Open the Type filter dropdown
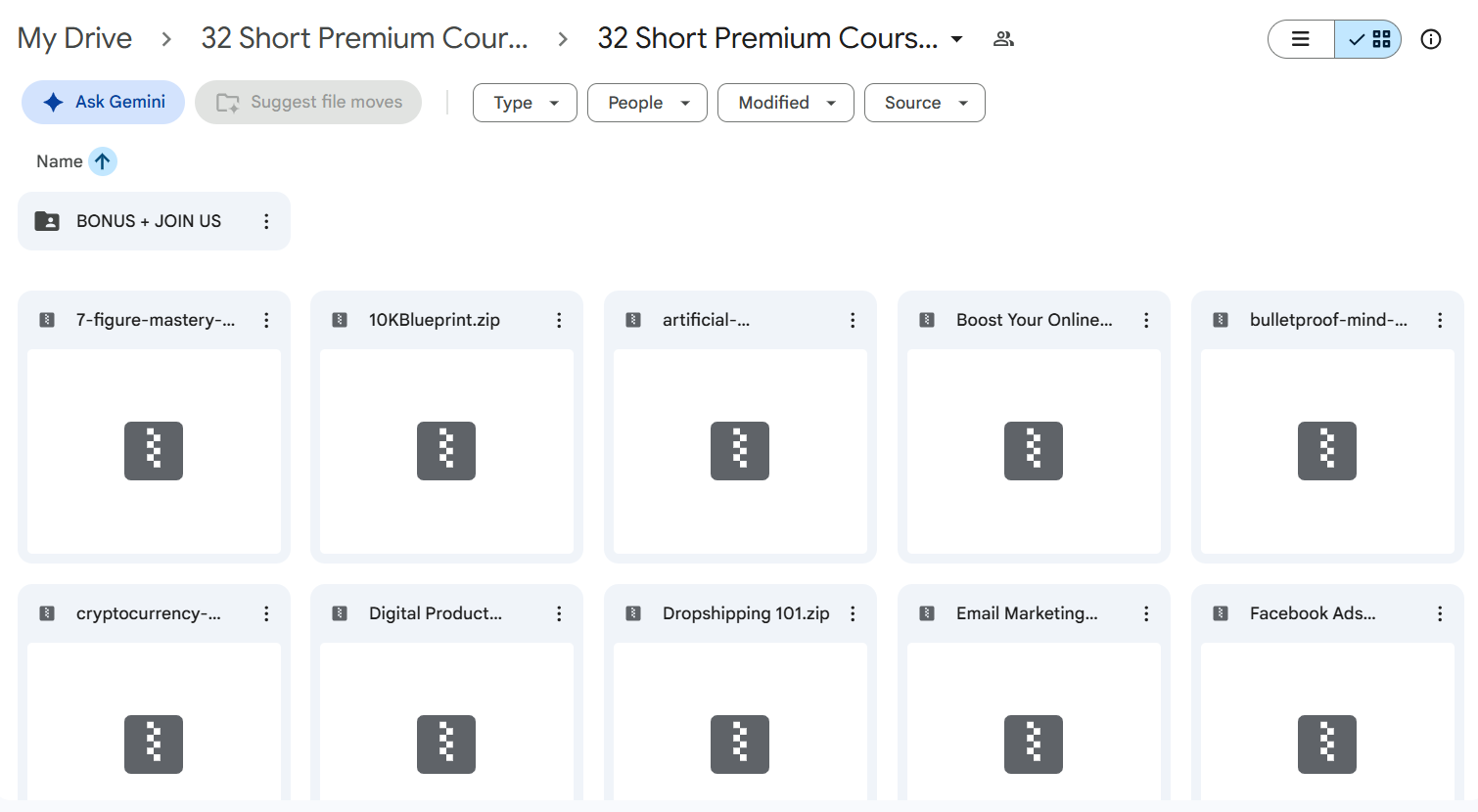This screenshot has height=812, width=1478. [525, 103]
